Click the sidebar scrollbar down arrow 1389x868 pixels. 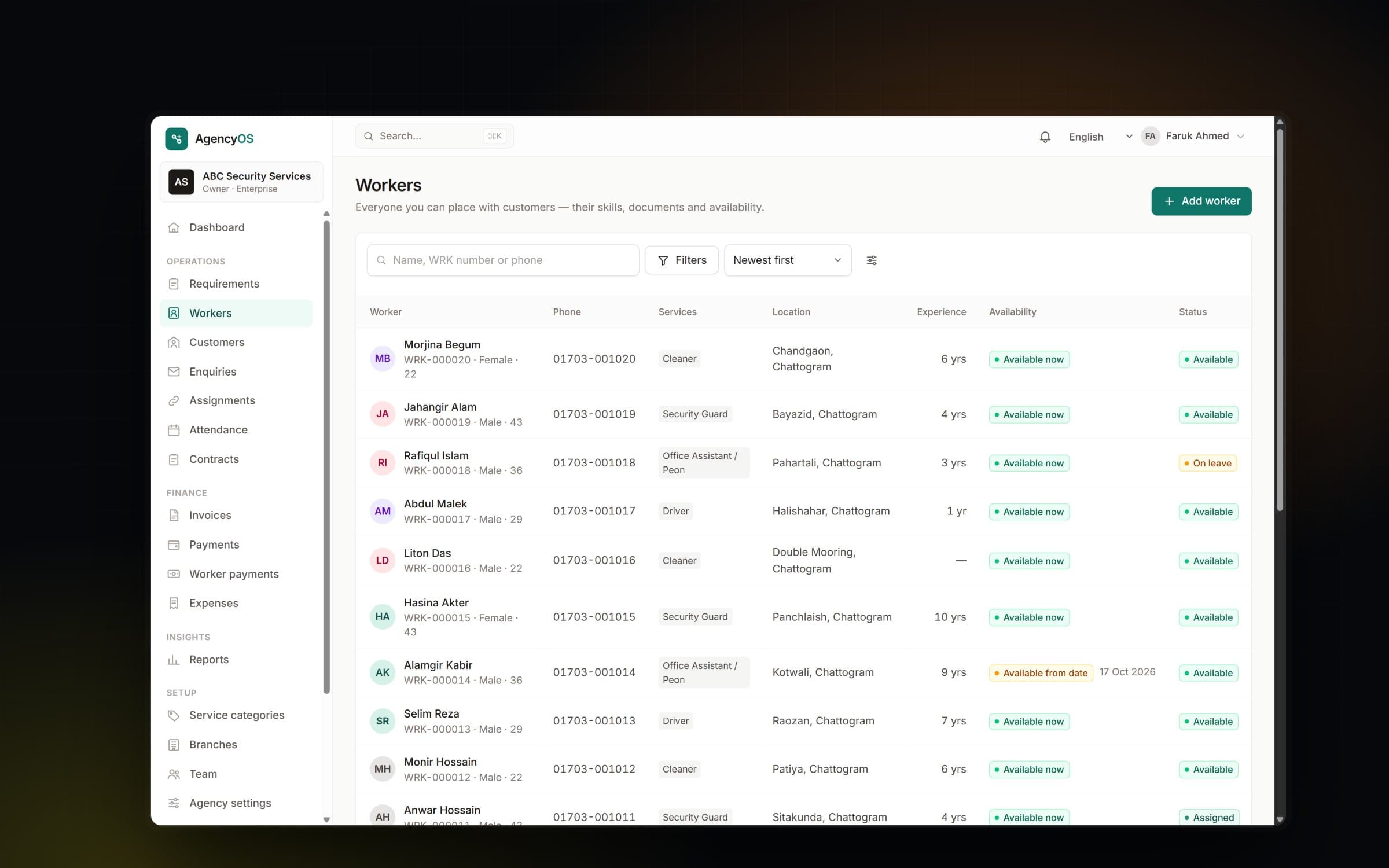(326, 819)
